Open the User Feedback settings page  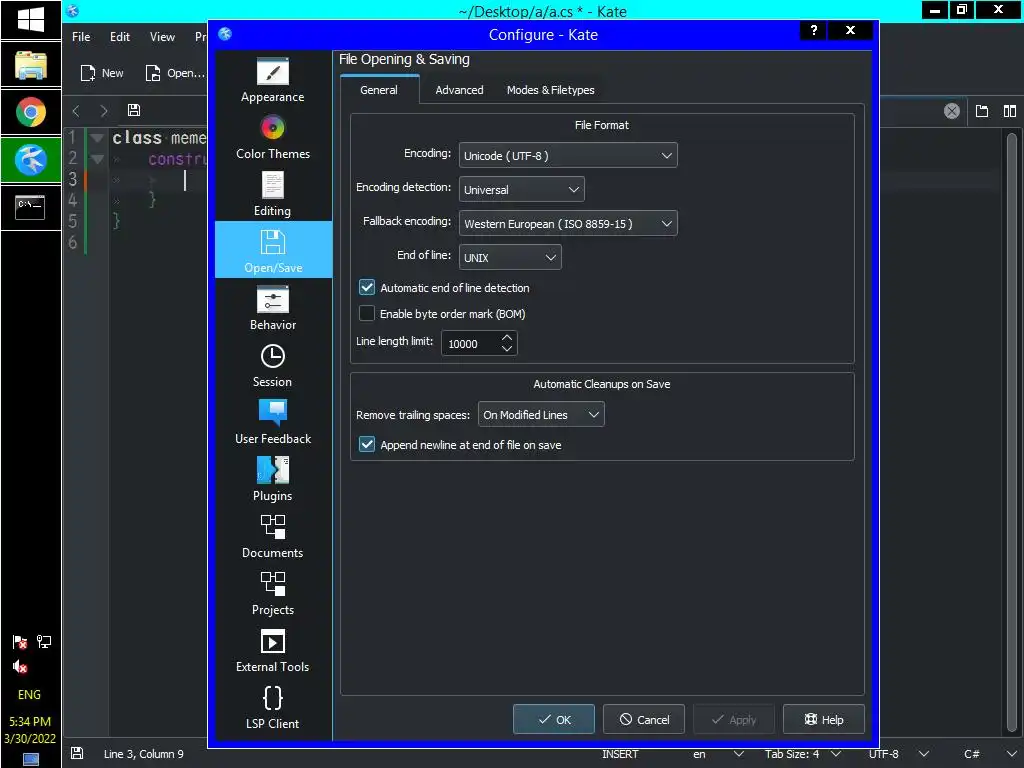pyautogui.click(x=273, y=421)
